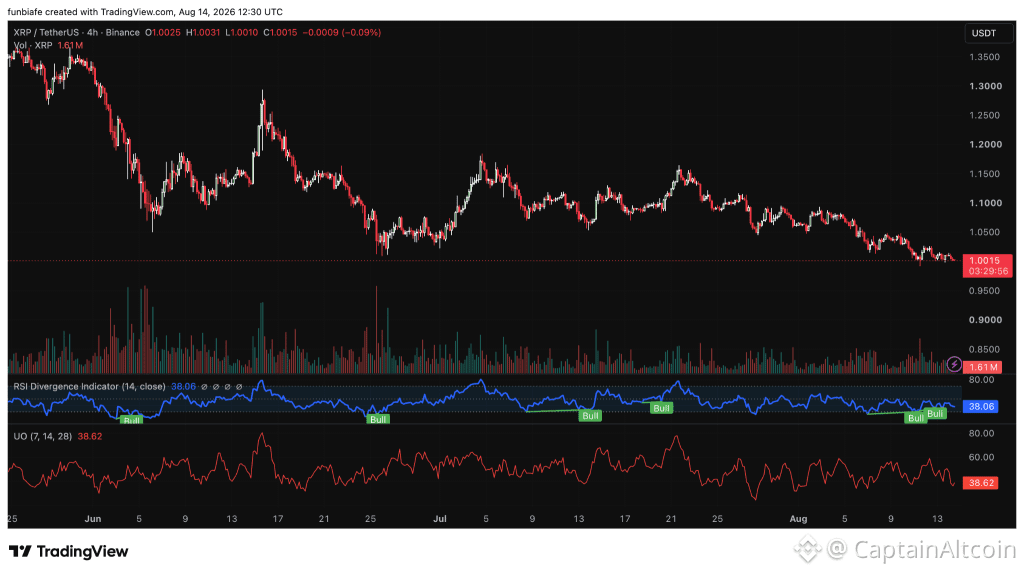Click the 1.3500 price axis label
1024x574 pixels.
click(984, 57)
